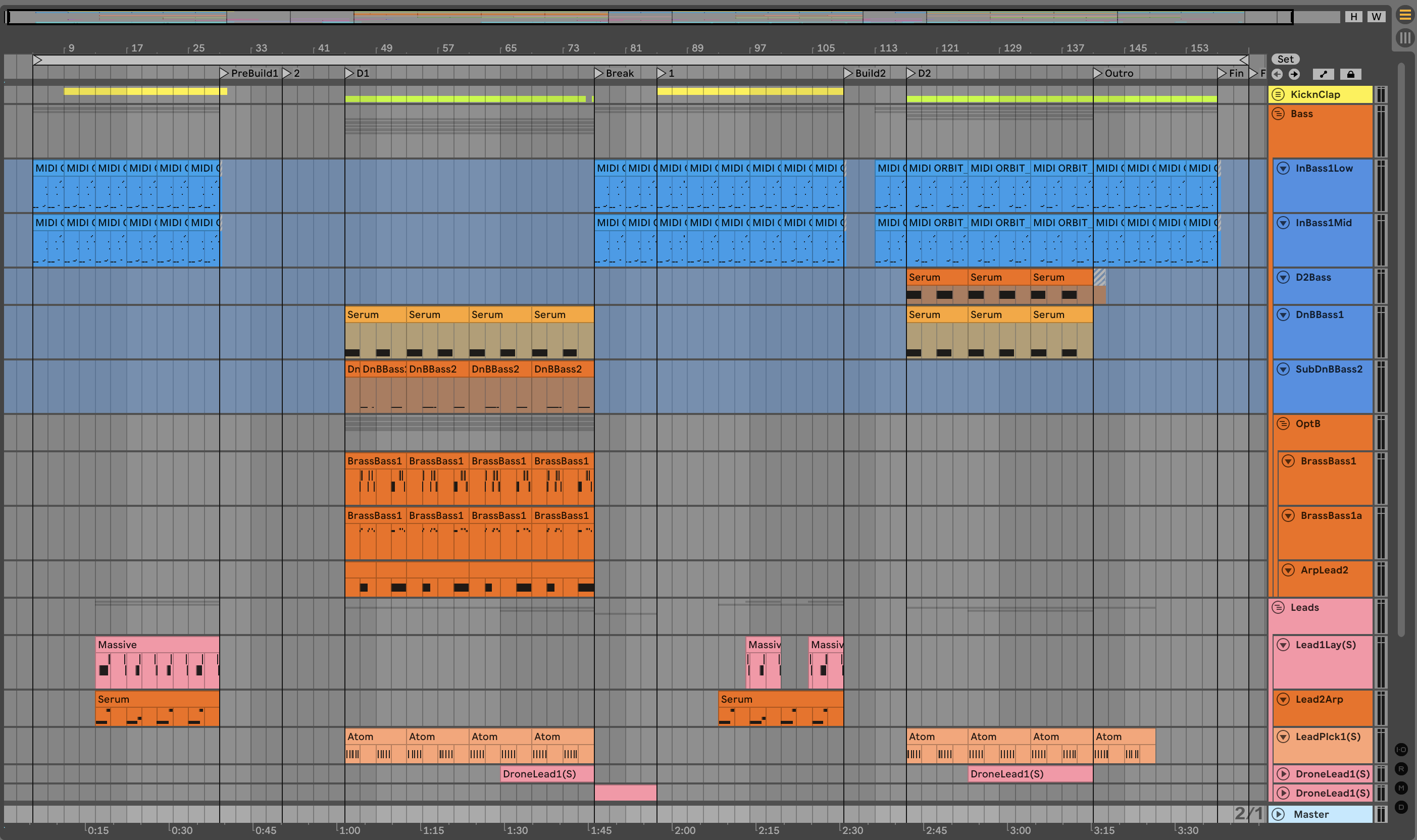Unfold the first DroneLead1(S) track
The height and width of the screenshot is (840, 1417).
pos(1283,774)
